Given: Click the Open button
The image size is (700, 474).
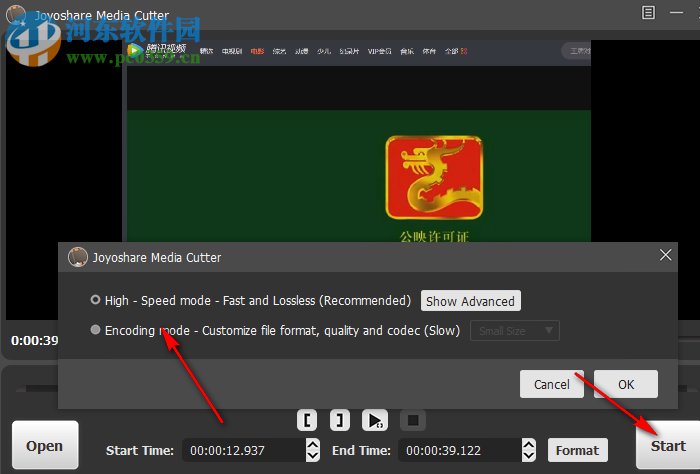Looking at the screenshot, I should [x=45, y=445].
